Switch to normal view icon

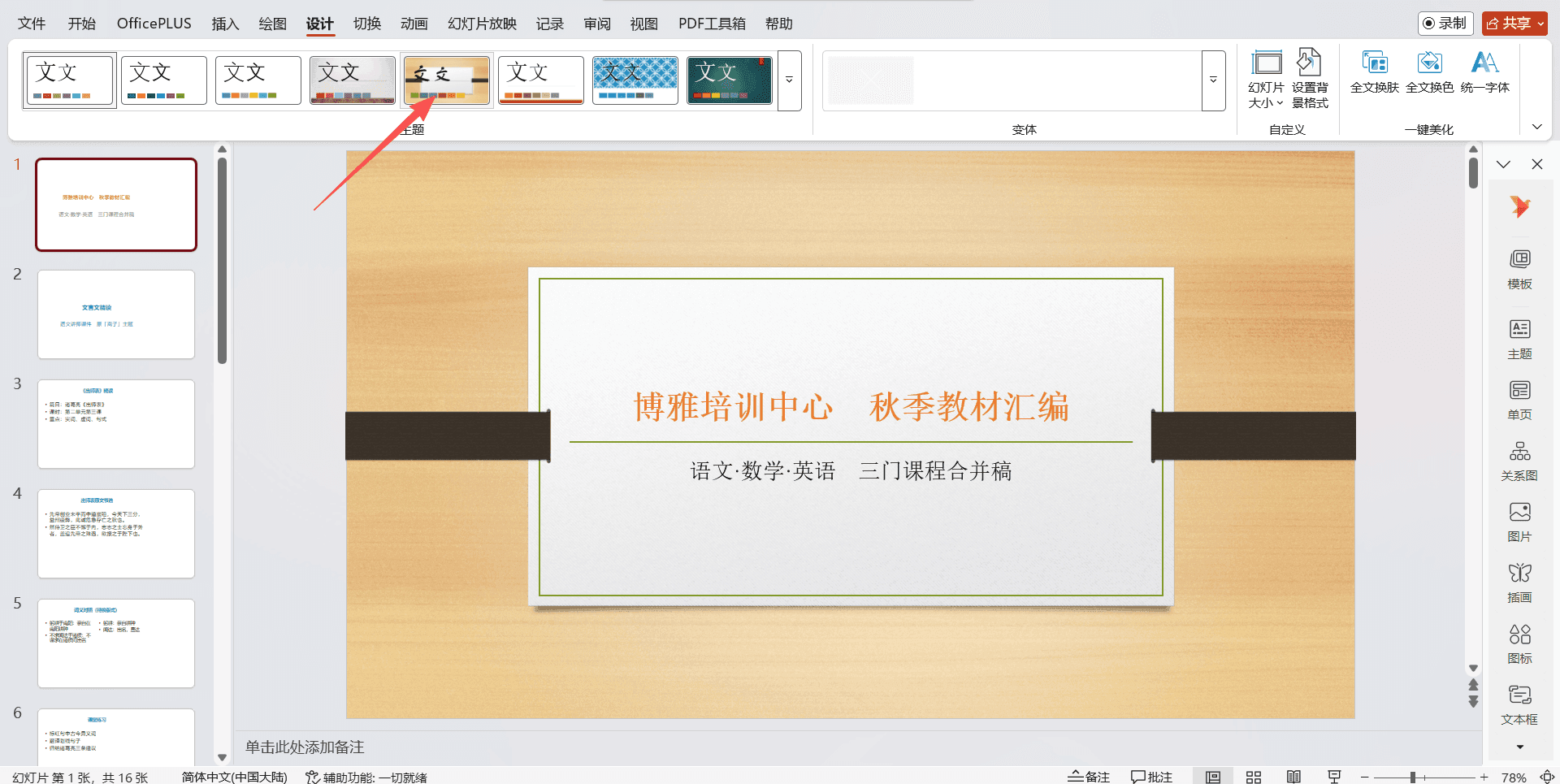coord(1213,777)
